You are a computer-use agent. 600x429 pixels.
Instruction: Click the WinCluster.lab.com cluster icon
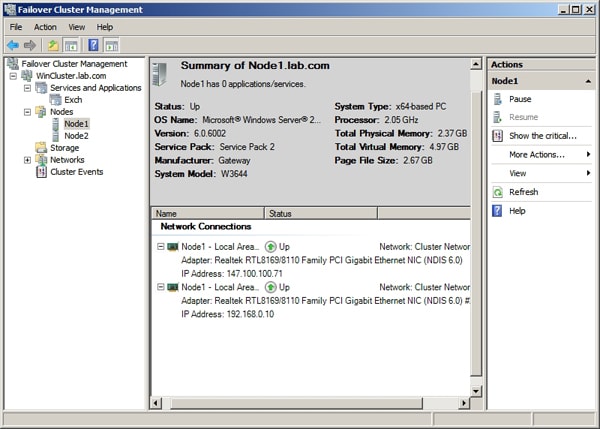[x=27, y=75]
